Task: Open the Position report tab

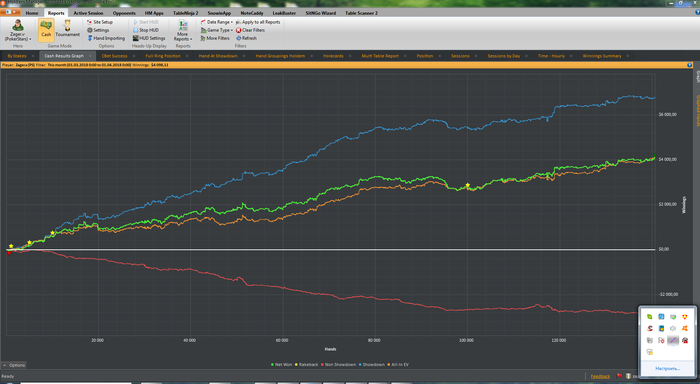Action: pyautogui.click(x=425, y=56)
